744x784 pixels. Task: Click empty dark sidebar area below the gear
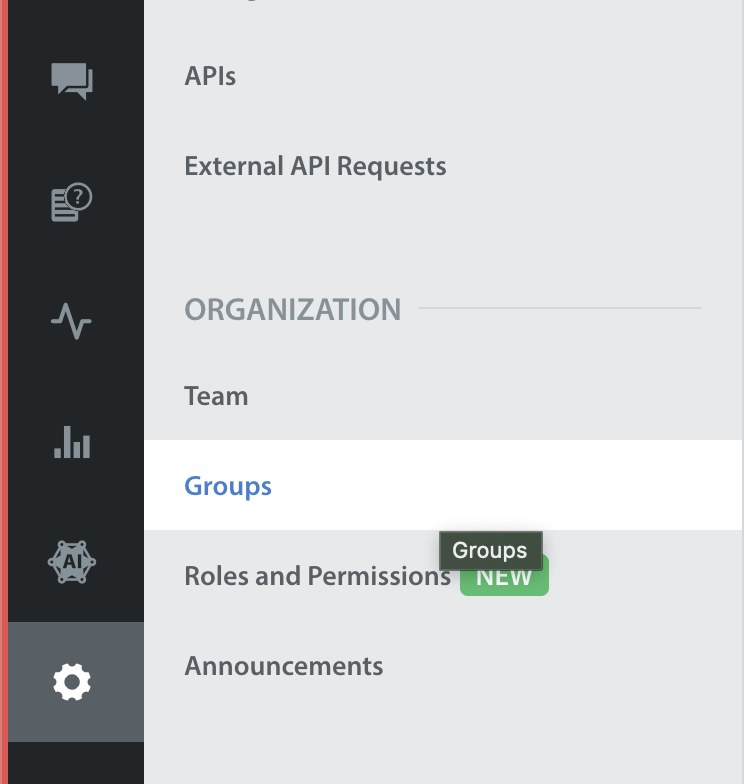(x=76, y=763)
